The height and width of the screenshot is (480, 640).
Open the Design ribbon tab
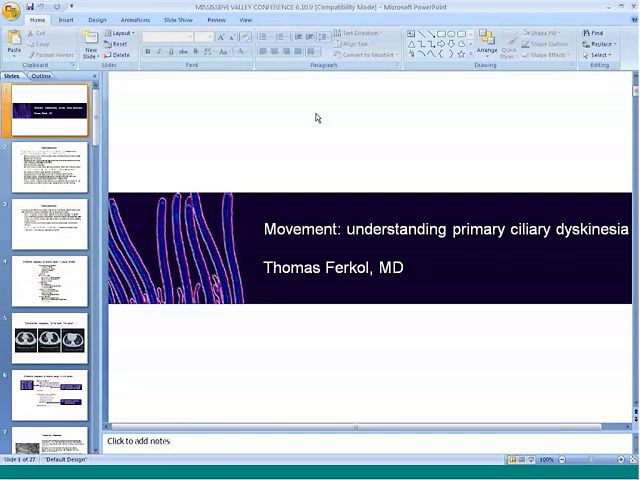point(97,20)
